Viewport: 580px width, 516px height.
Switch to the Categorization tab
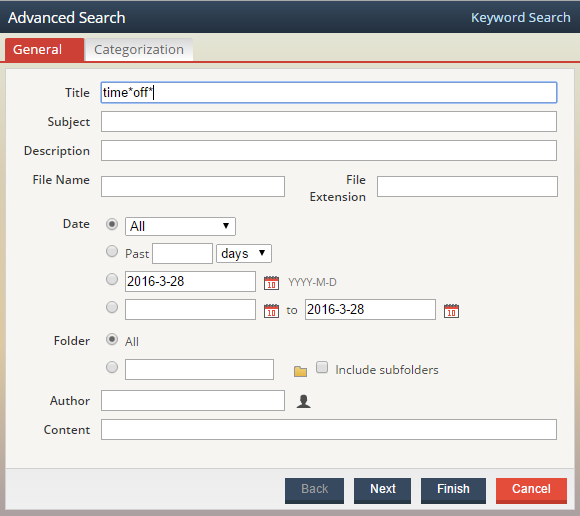tap(139, 50)
